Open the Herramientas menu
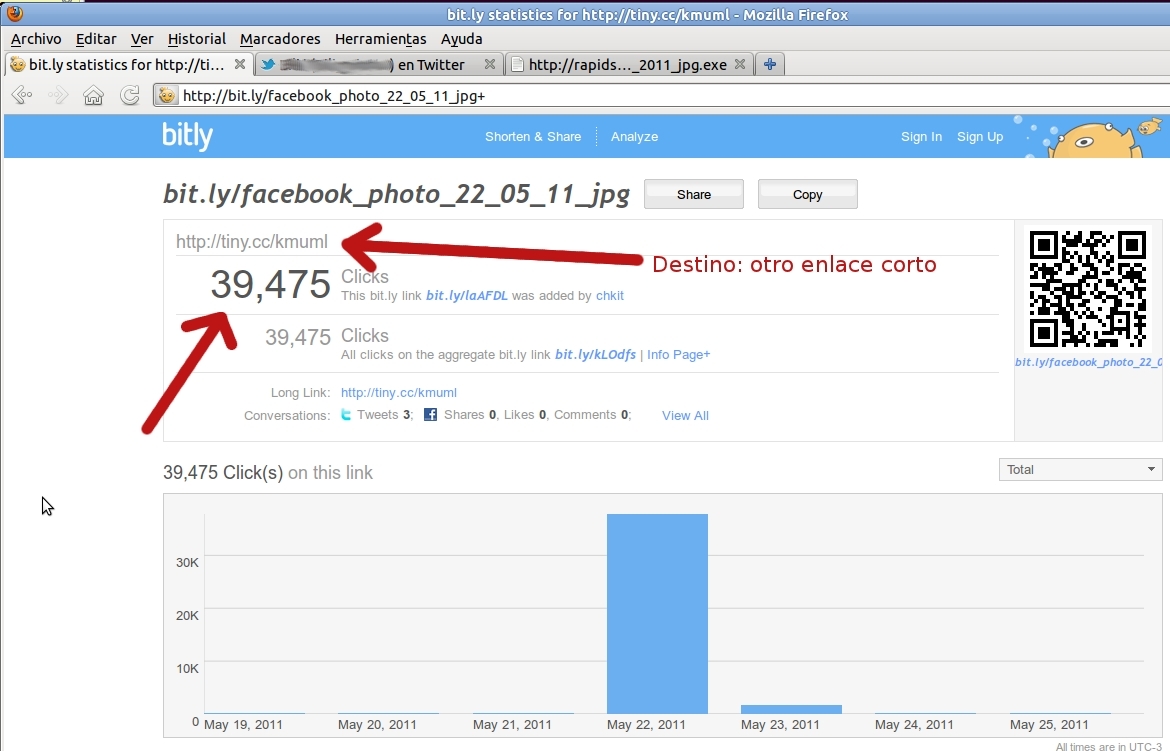Viewport: 1170px width, 751px height. (381, 39)
